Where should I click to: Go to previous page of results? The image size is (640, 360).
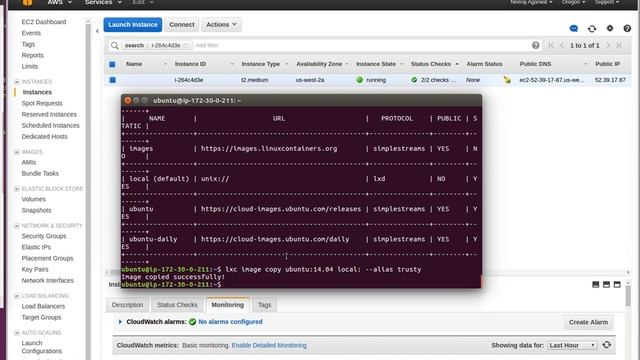pyautogui.click(x=562, y=45)
